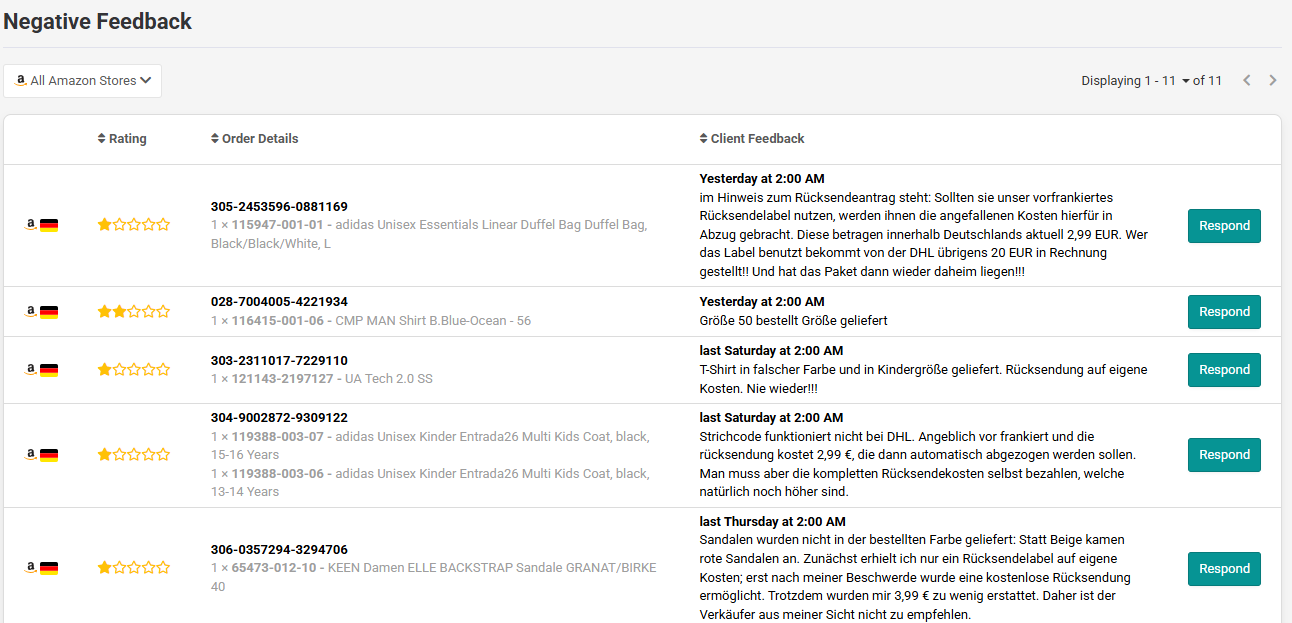Click feedback starting 'Strichcode funktioniert nicht bei DHL'
1292x623 pixels.
(917, 464)
